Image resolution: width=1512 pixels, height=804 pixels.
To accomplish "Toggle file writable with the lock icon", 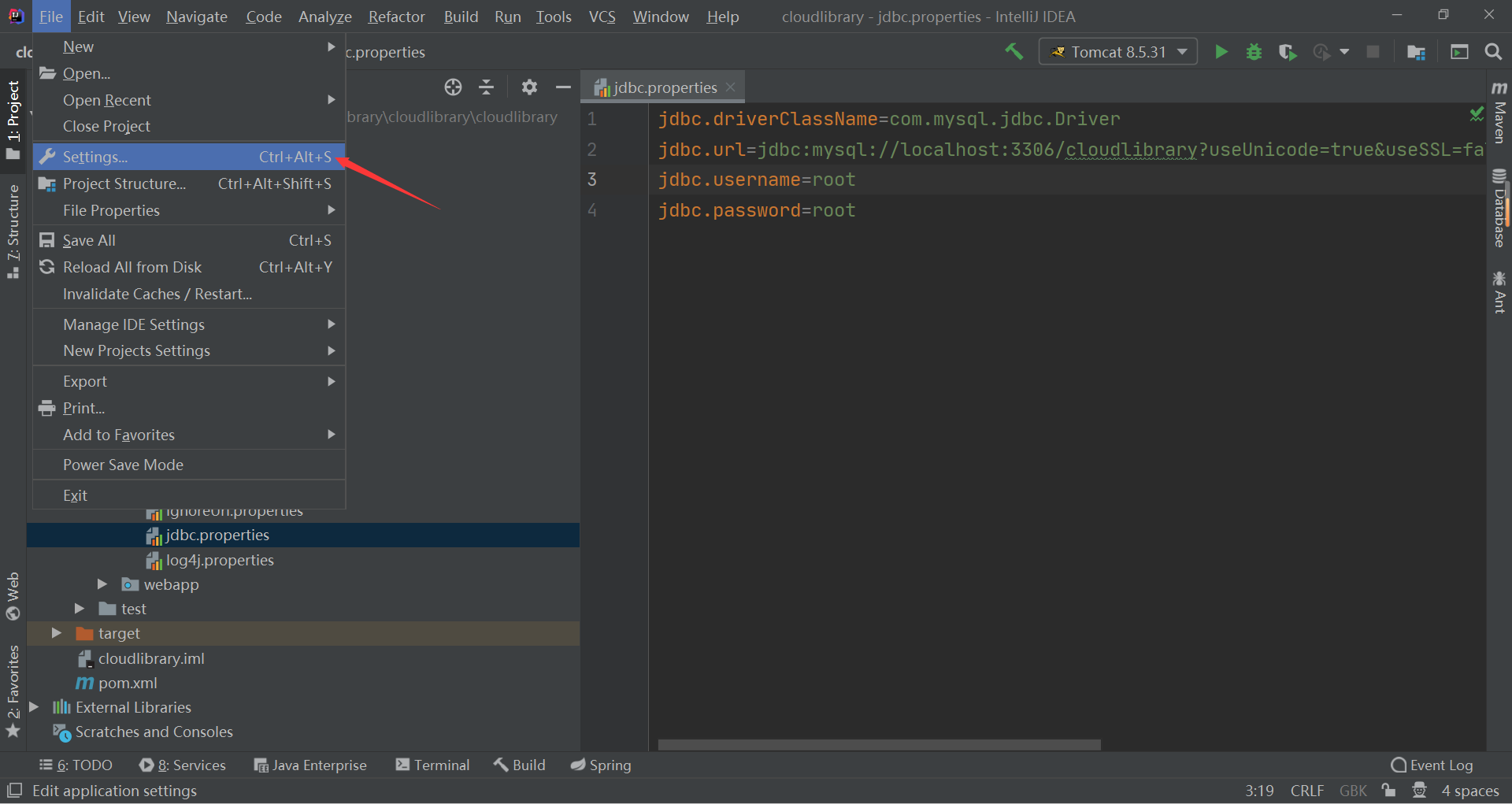I will click(1388, 790).
